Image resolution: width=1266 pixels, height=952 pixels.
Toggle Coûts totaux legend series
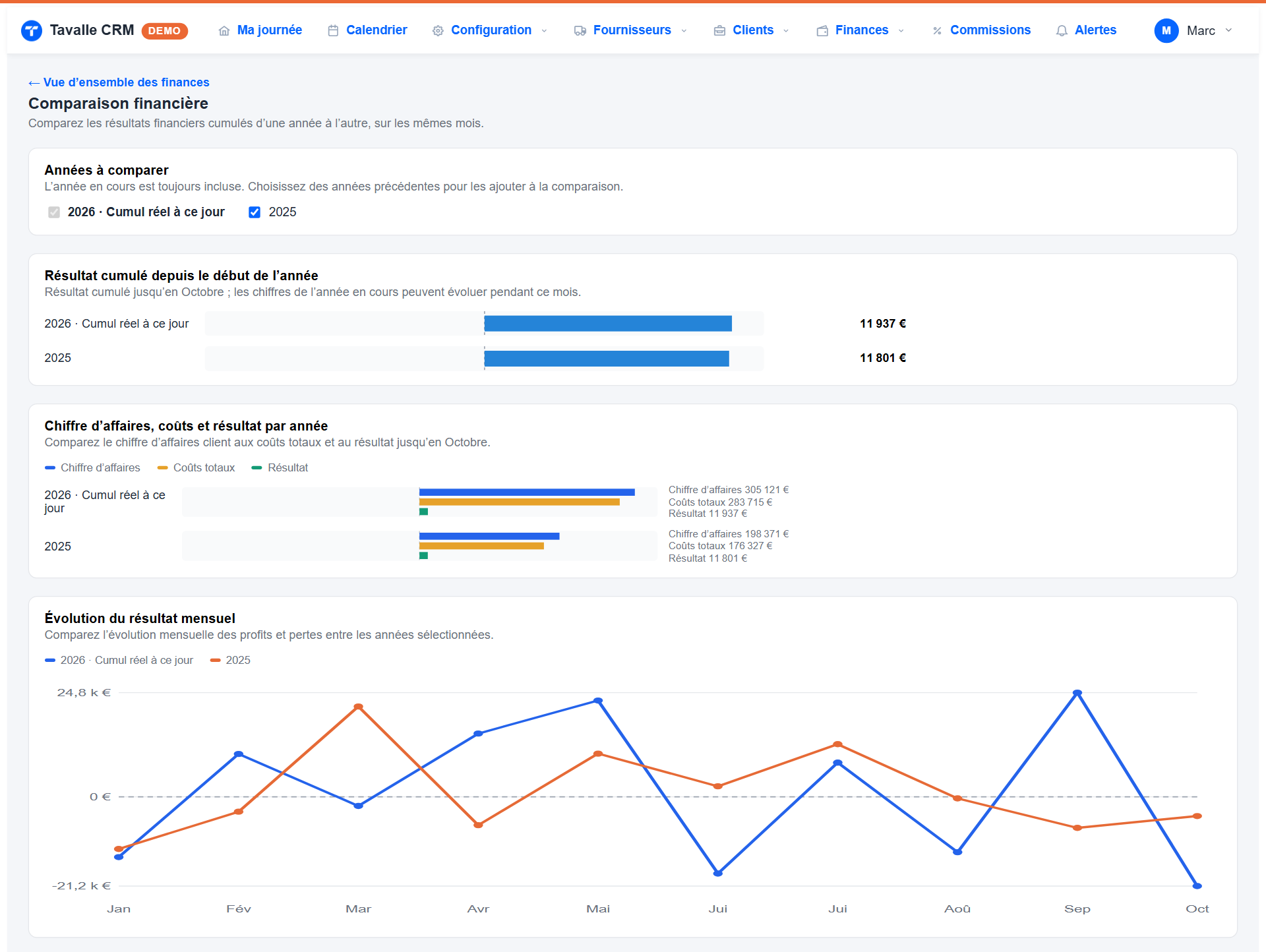pos(196,467)
